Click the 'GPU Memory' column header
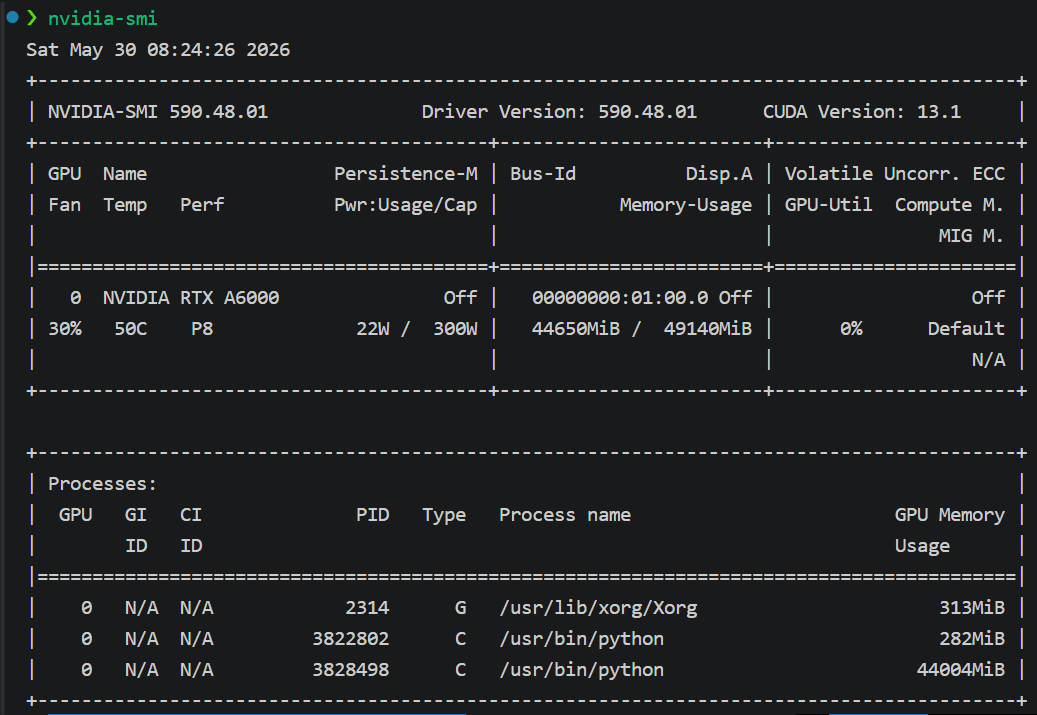 [950, 515]
